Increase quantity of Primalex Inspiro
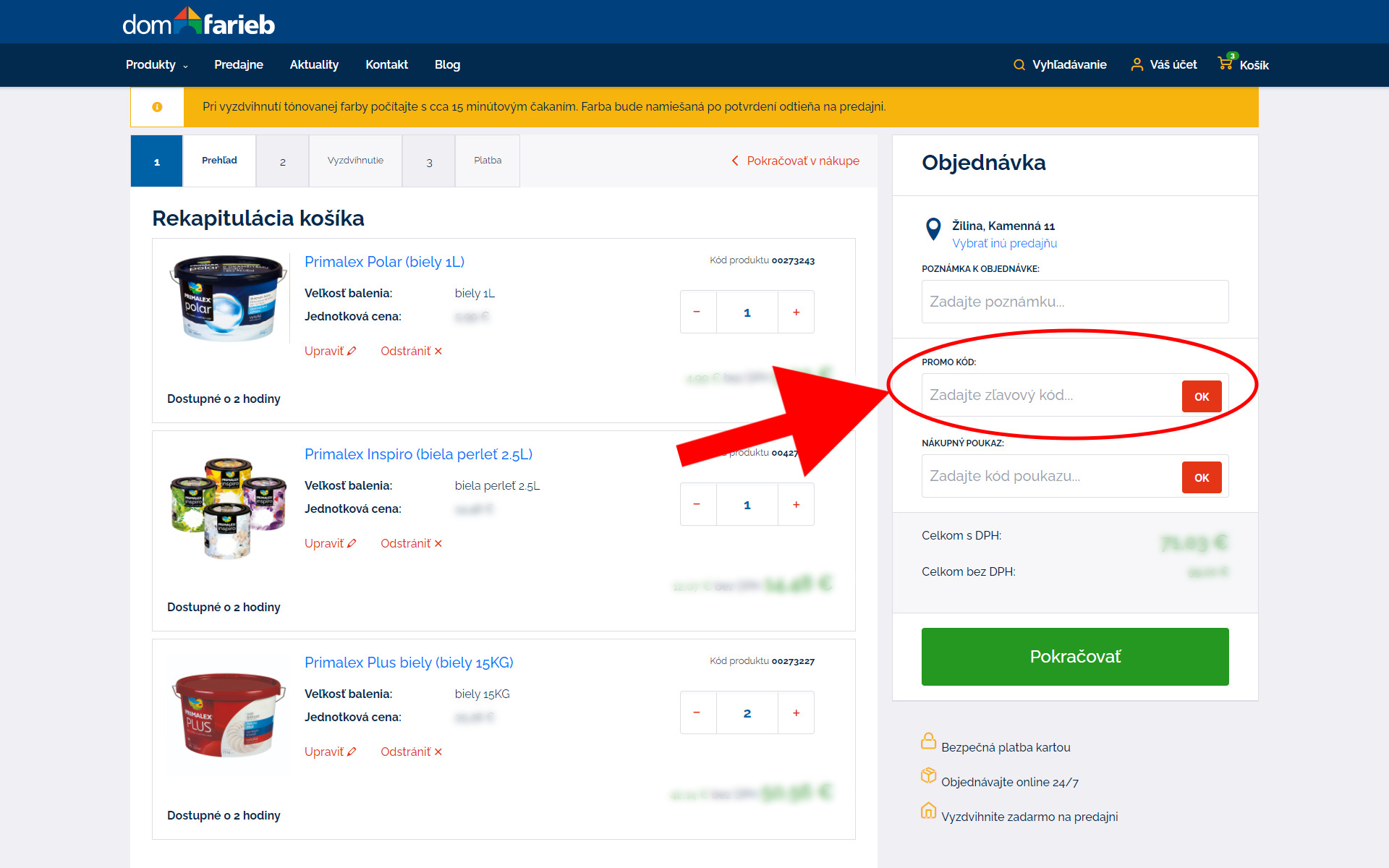The width and height of the screenshot is (1389, 868). (796, 504)
